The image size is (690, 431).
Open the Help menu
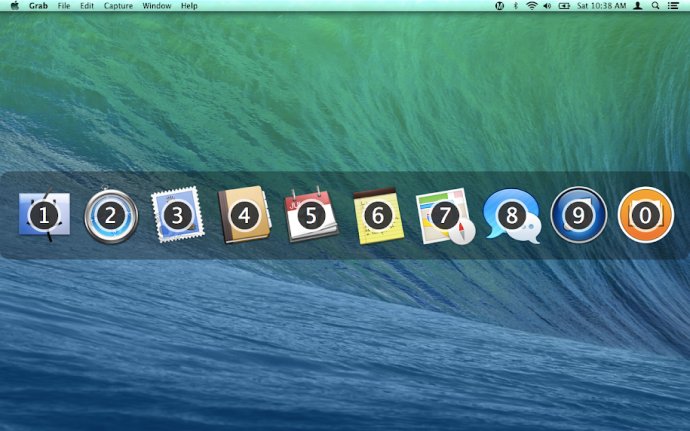tap(189, 6)
